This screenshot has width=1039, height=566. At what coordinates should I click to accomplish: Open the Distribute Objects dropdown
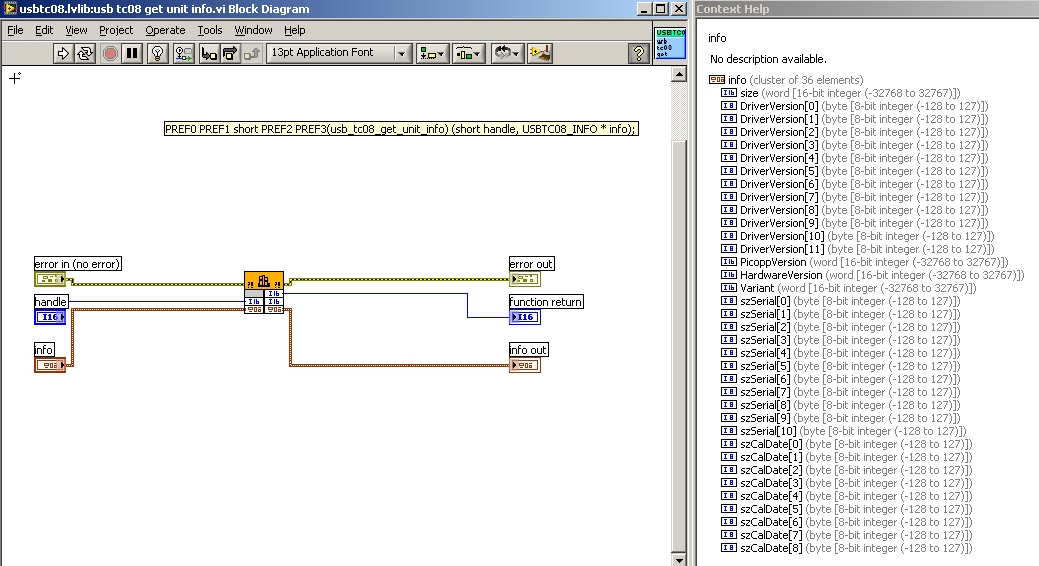coord(467,53)
